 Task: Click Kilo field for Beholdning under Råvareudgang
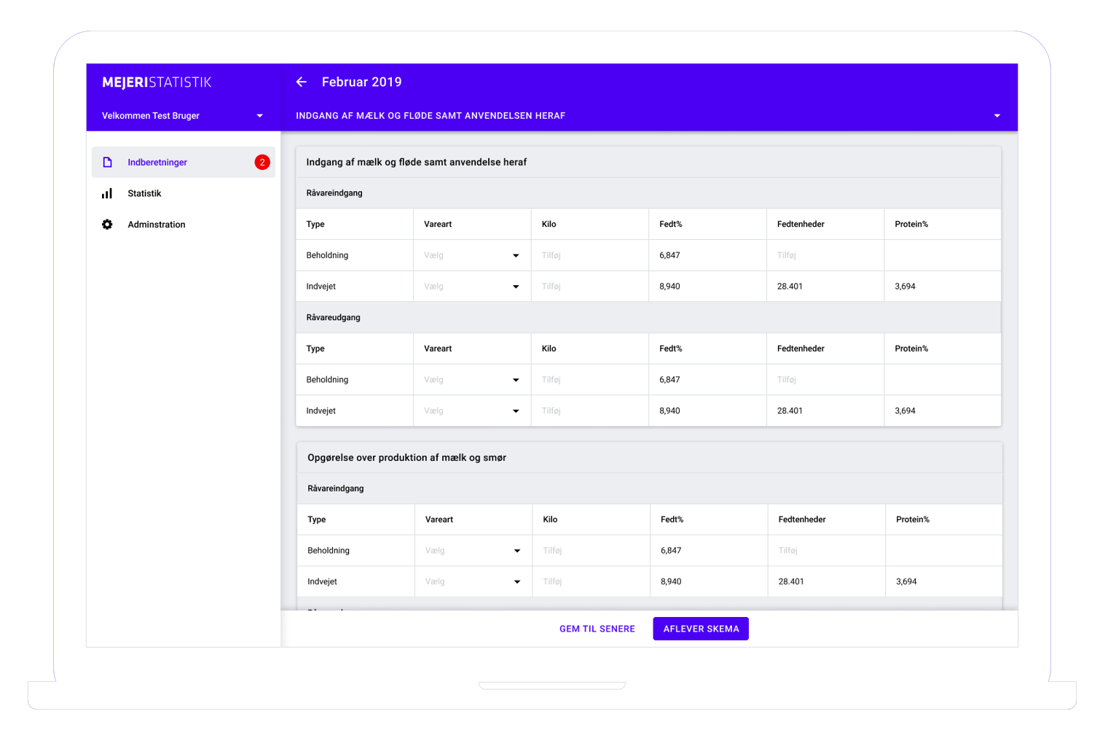tap(590, 380)
